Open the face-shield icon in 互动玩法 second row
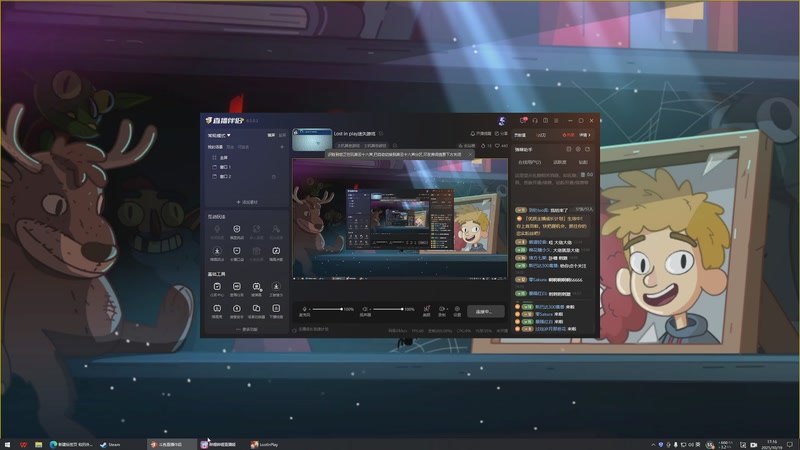Viewport: 800px width, 450px height. click(x=237, y=253)
